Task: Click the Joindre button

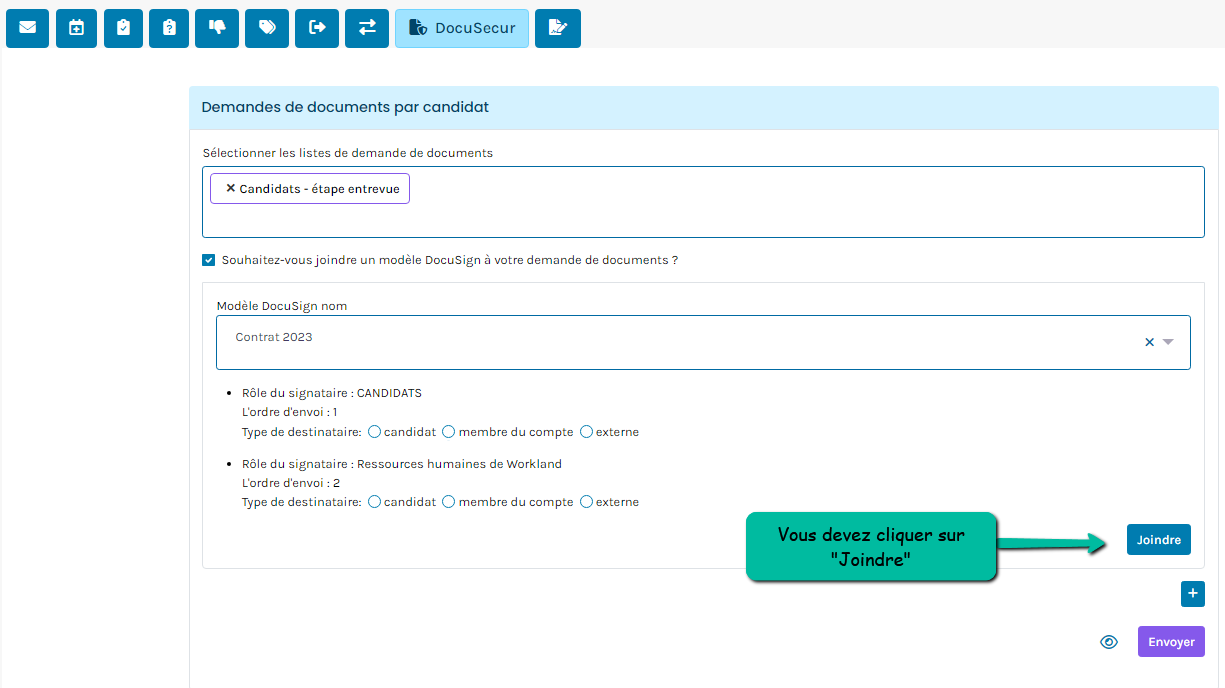Action: (1159, 540)
